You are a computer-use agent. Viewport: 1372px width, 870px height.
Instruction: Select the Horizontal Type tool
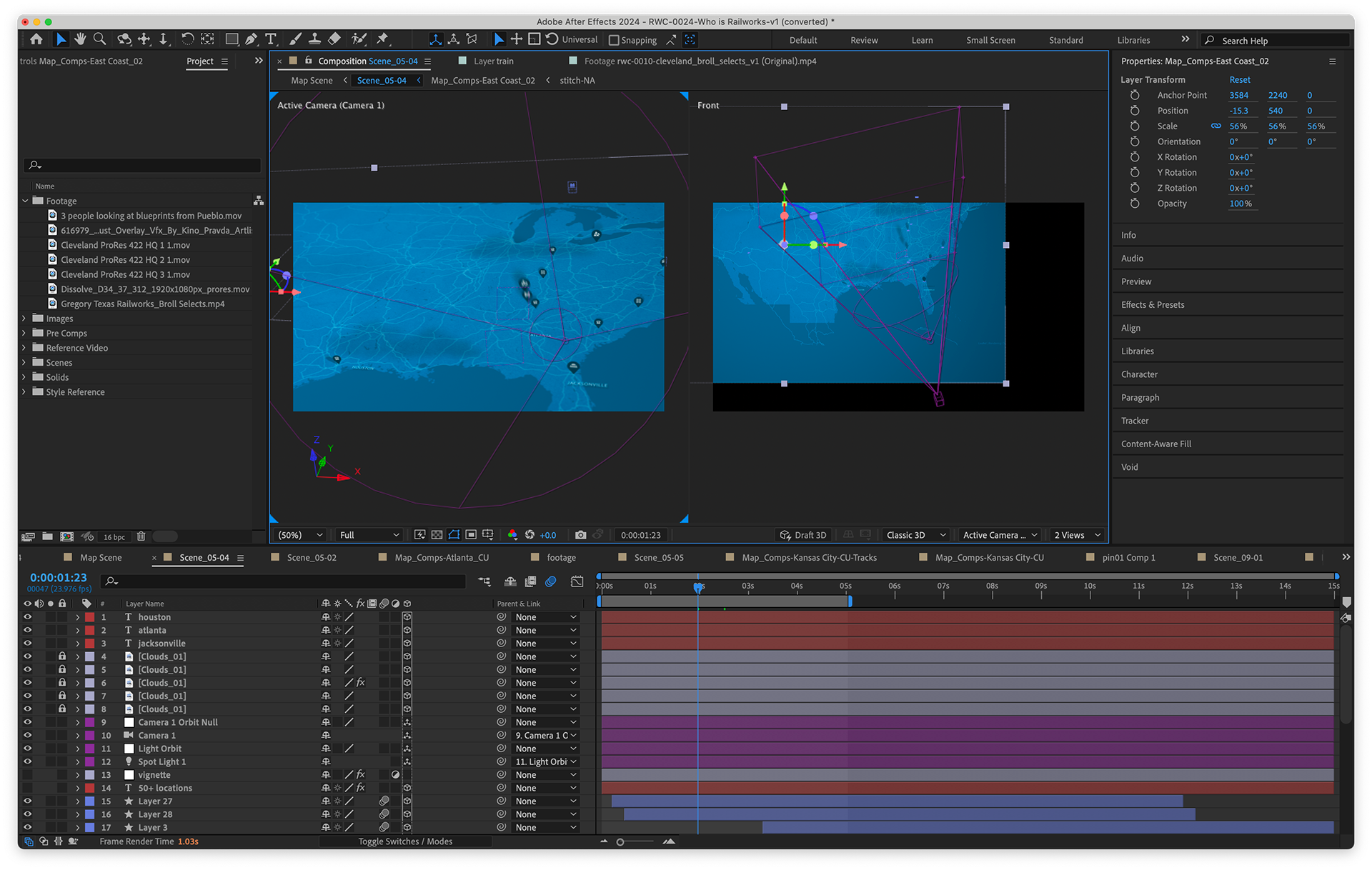pyautogui.click(x=271, y=39)
